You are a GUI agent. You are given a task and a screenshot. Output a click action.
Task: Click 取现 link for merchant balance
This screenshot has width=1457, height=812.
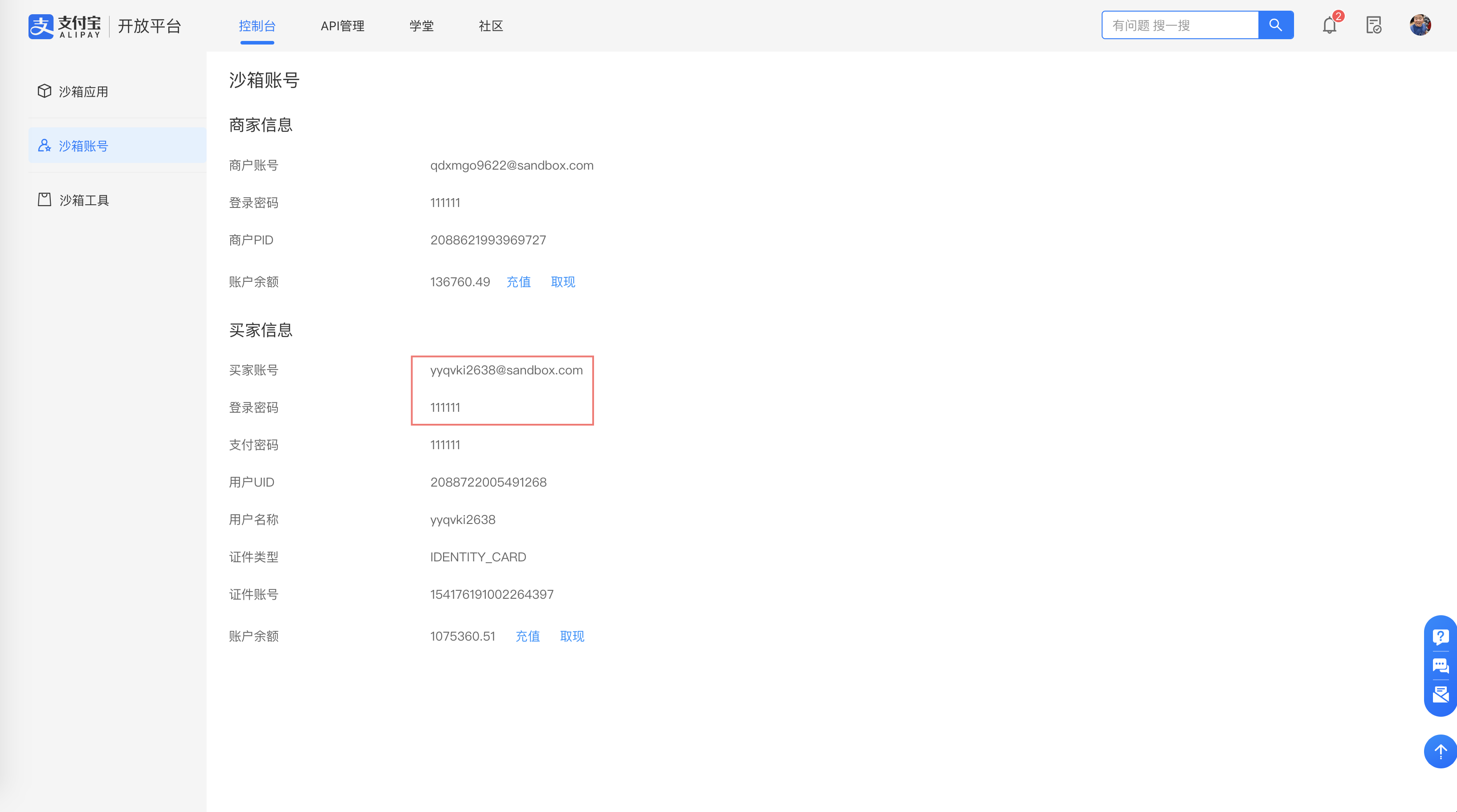[x=563, y=282]
